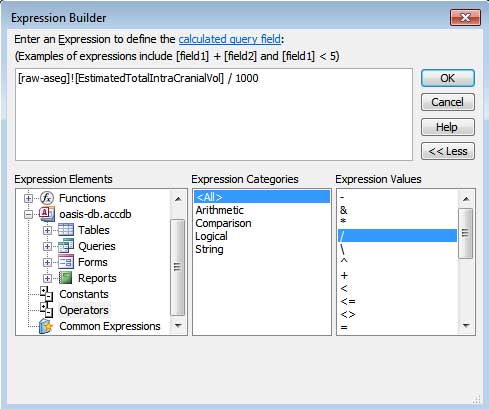Choose Arithmetic in Expression Categories
The width and height of the screenshot is (489, 409).
pos(219,210)
